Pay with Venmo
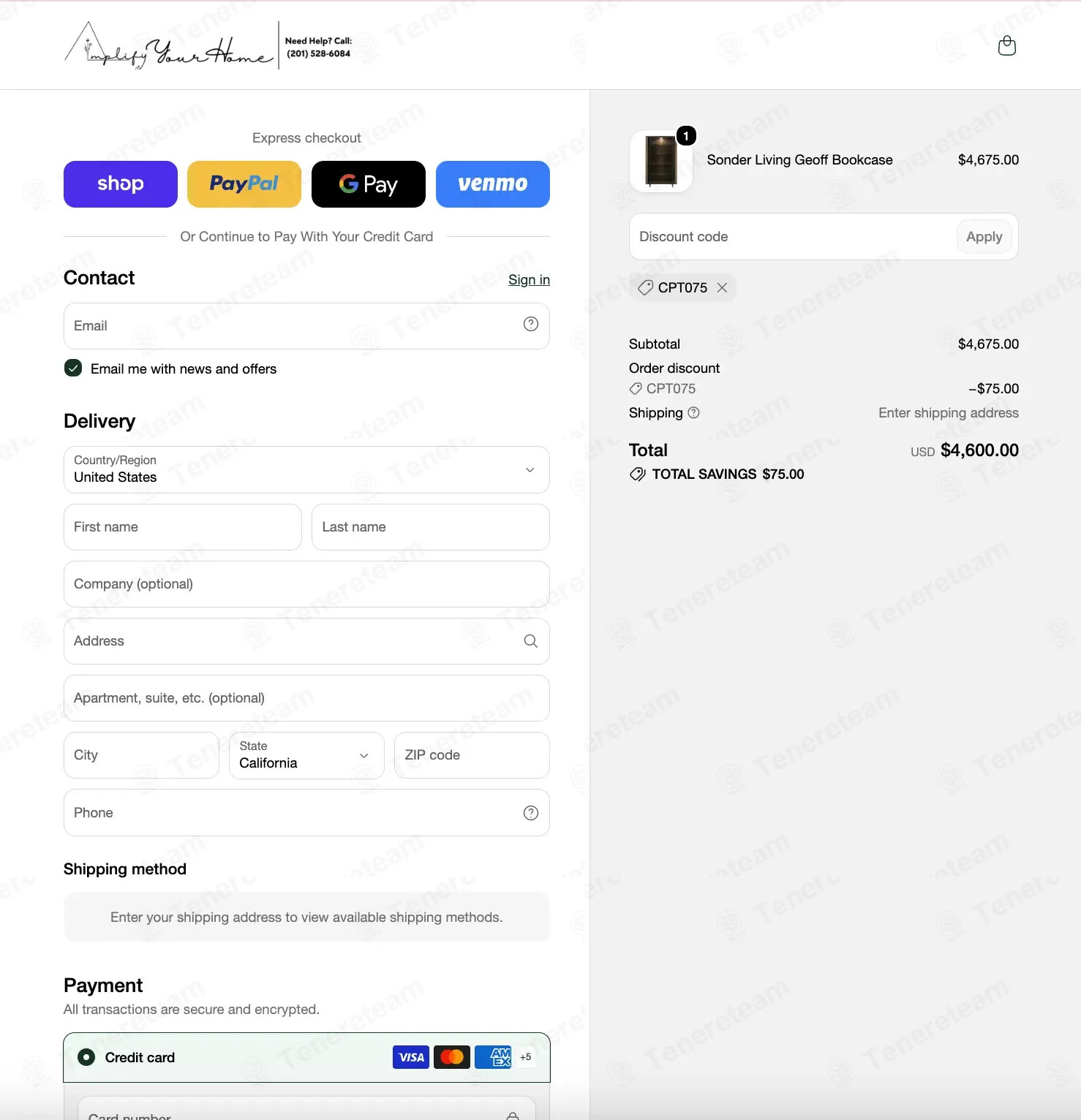The height and width of the screenshot is (1120, 1081). [x=493, y=184]
